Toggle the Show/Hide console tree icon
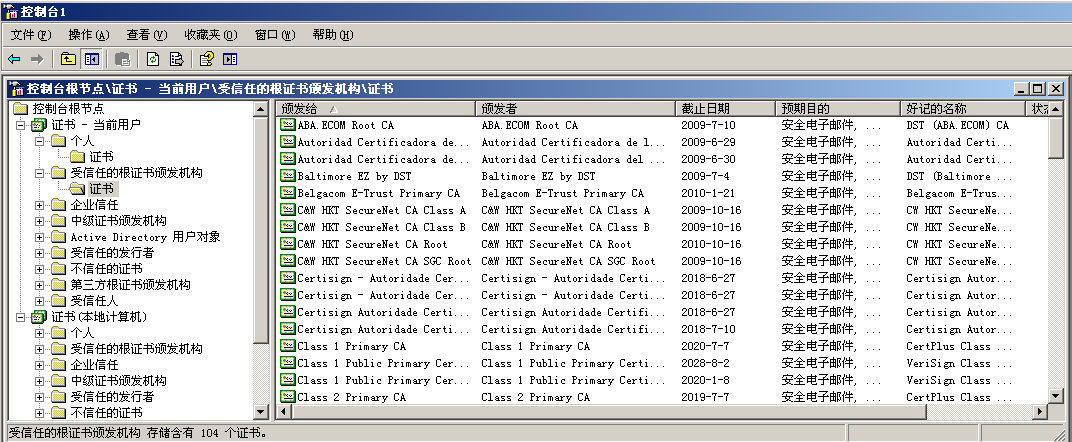The height and width of the screenshot is (442, 1072). click(92, 59)
